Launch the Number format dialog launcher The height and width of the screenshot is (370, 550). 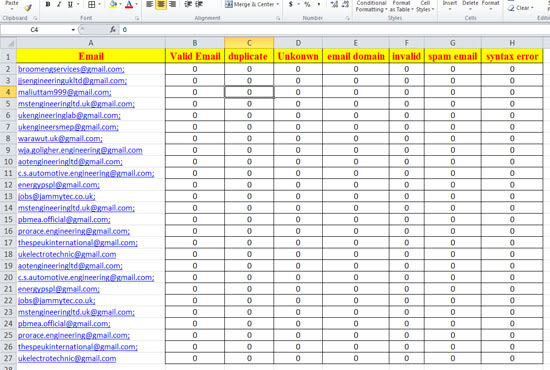[348, 18]
